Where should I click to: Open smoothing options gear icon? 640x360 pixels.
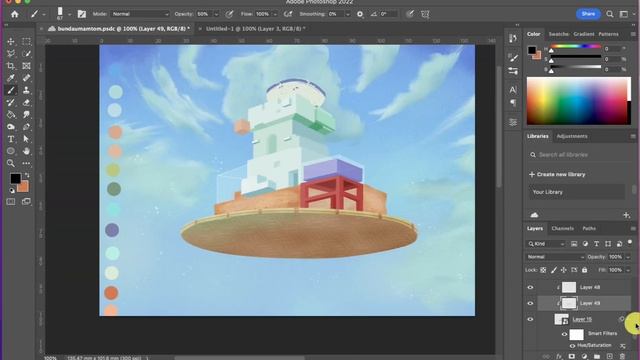click(x=360, y=14)
